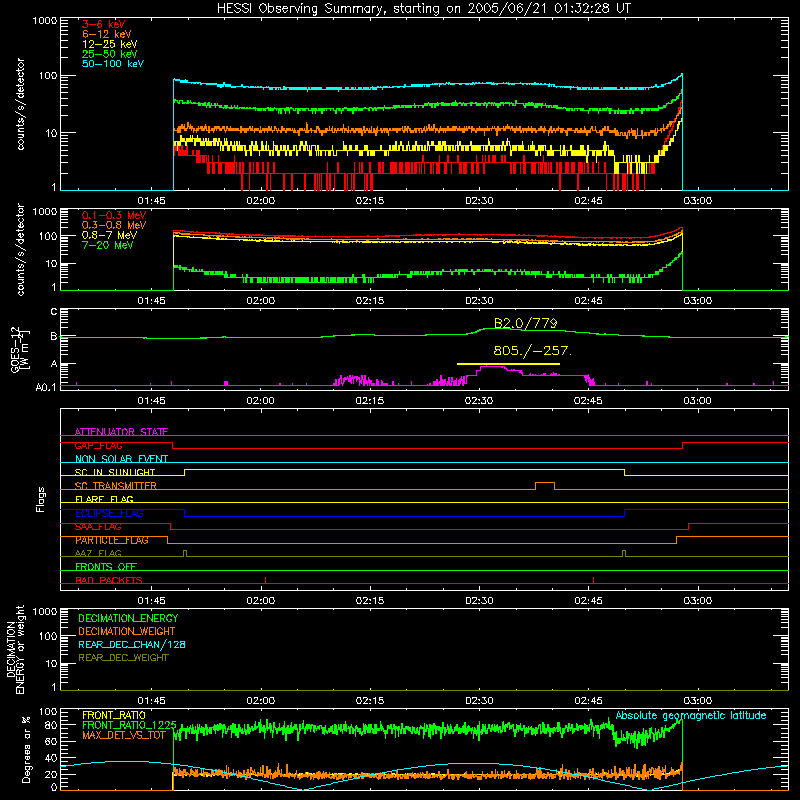This screenshot has width=800, height=800.
Task: Select the ECLIPSE_FLAG label
Action: [109, 513]
